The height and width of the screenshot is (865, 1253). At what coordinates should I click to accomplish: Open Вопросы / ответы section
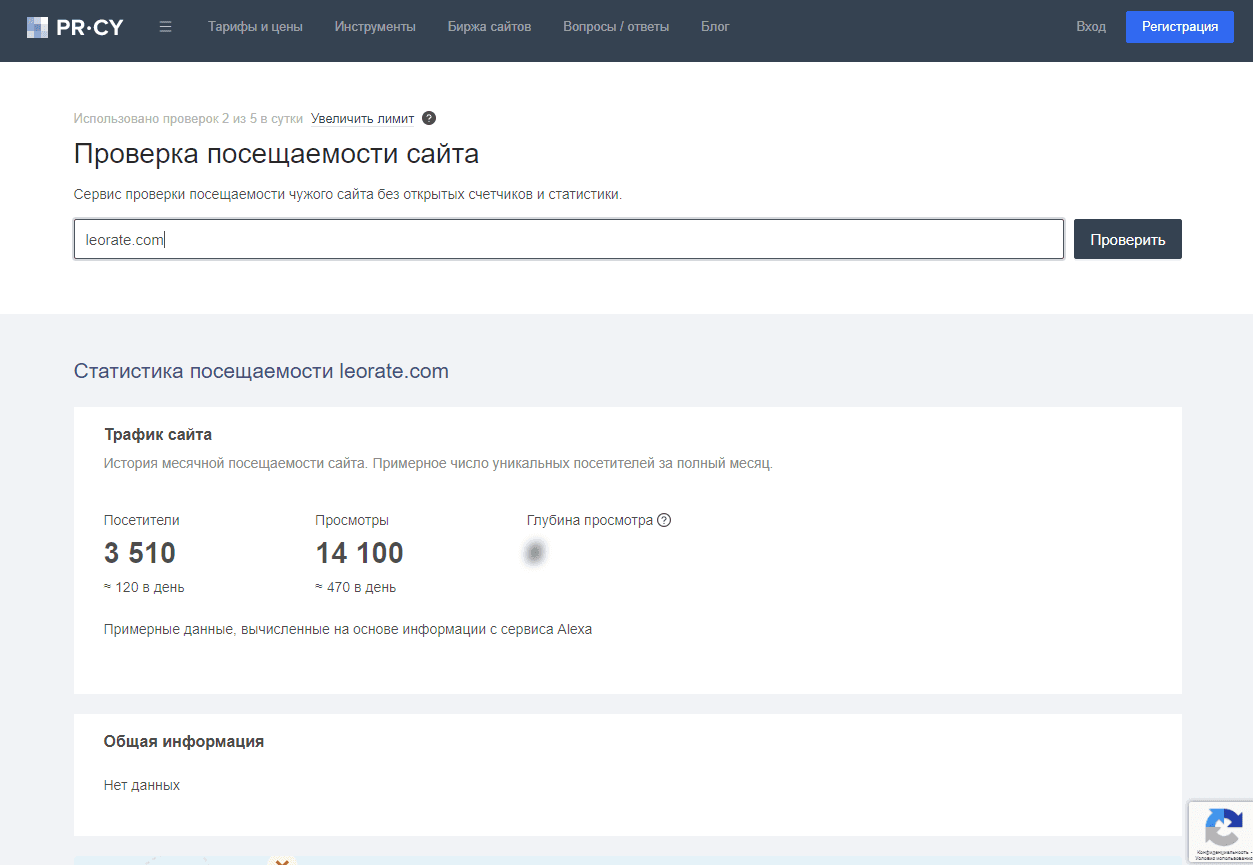coord(616,27)
